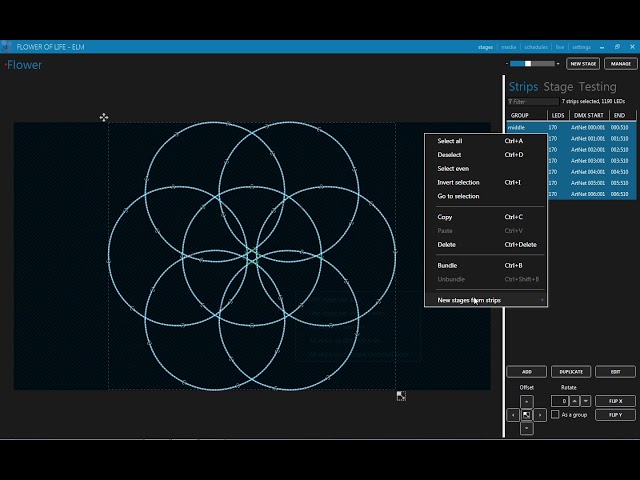Select the strip row with ArtNet 004:001
Screen dimensions: 640x480
point(592,172)
